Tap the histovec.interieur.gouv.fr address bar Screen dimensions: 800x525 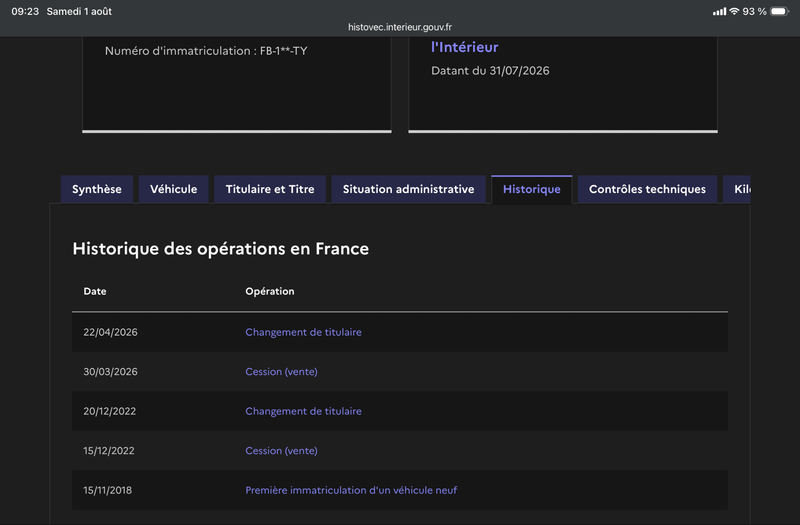pos(400,27)
